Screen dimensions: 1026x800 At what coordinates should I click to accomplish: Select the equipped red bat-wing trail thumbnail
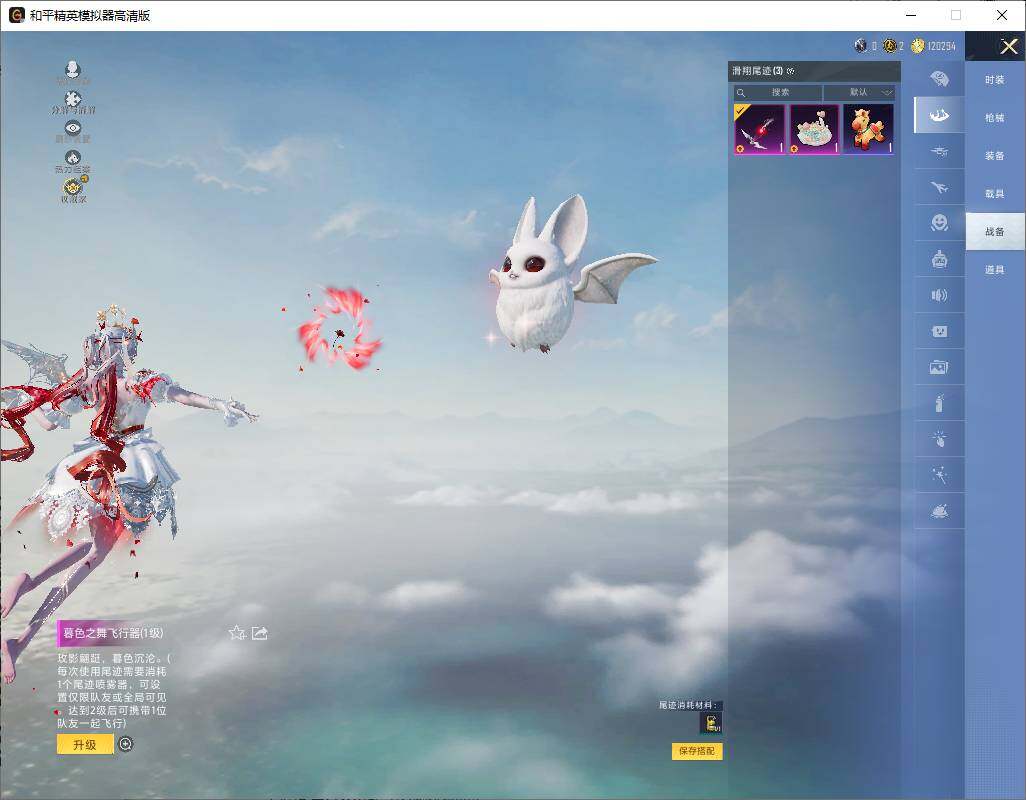coord(759,129)
